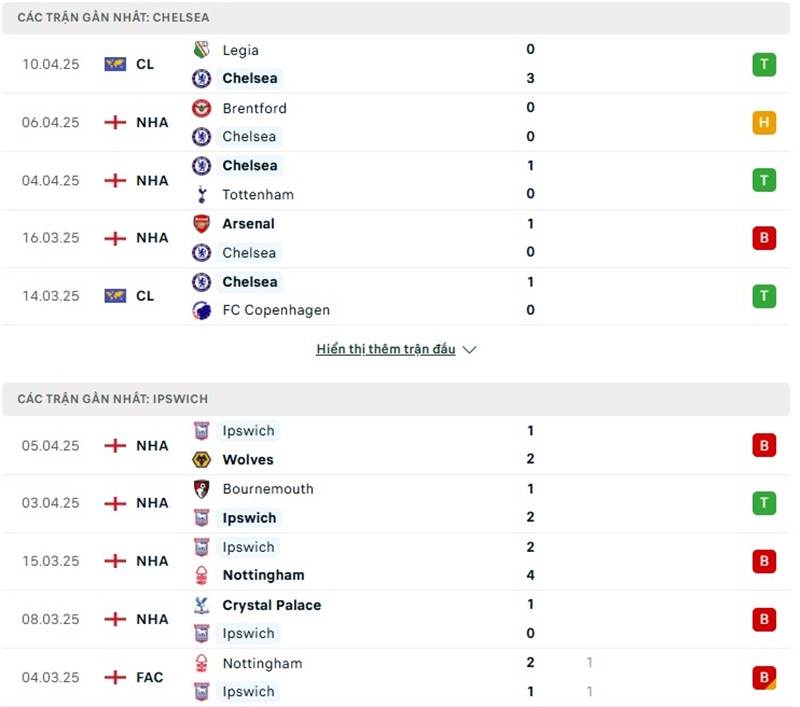Click the FAC competition label on 04.03.25
This screenshot has height=707, width=800.
[x=149, y=677]
